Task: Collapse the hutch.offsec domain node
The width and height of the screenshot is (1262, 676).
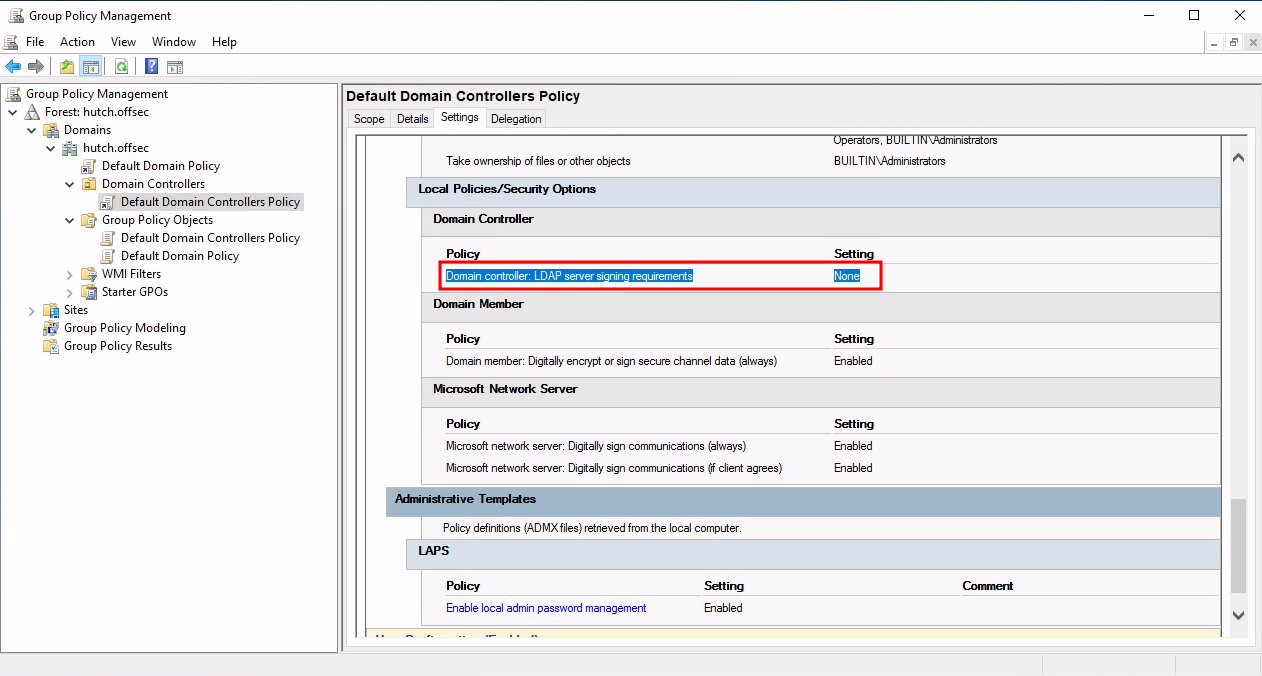Action: pyautogui.click(x=51, y=148)
